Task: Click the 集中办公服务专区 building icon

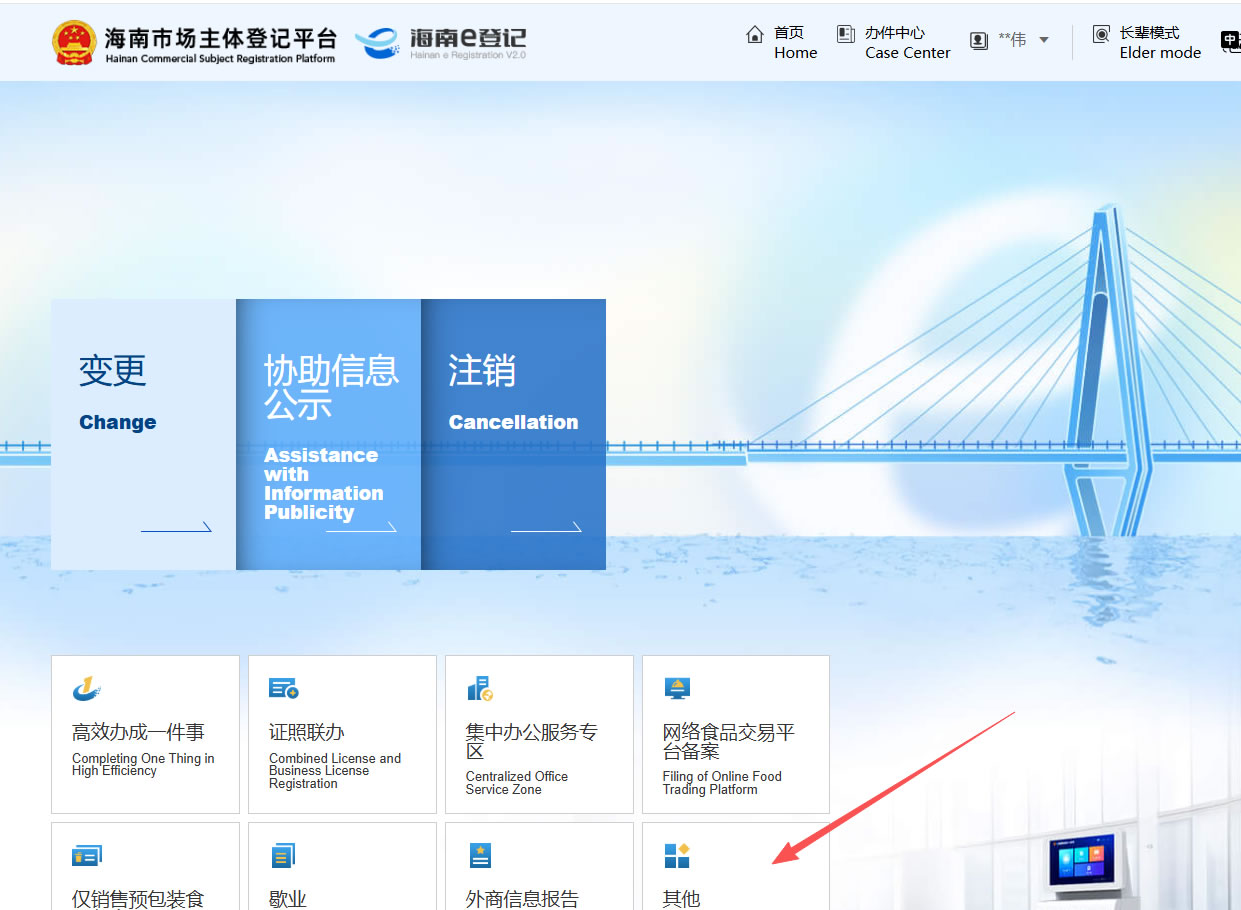Action: pyautogui.click(x=480, y=689)
